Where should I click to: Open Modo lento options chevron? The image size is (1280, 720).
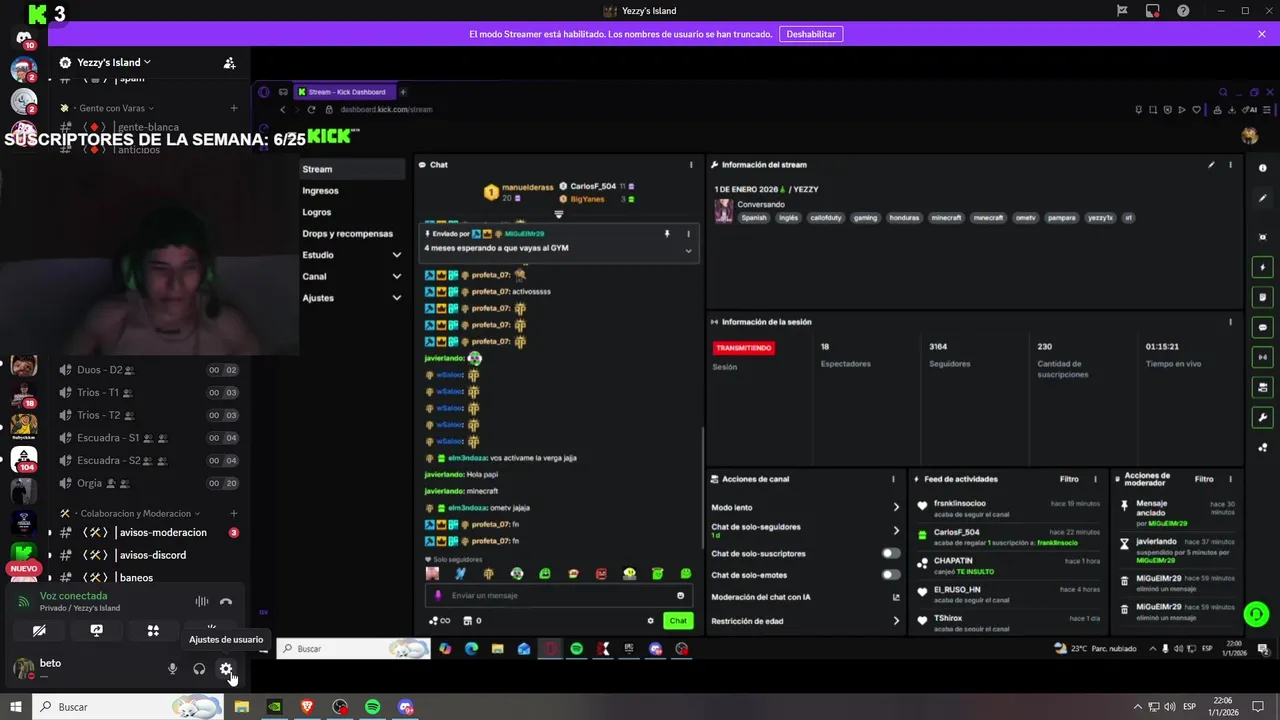point(896,507)
